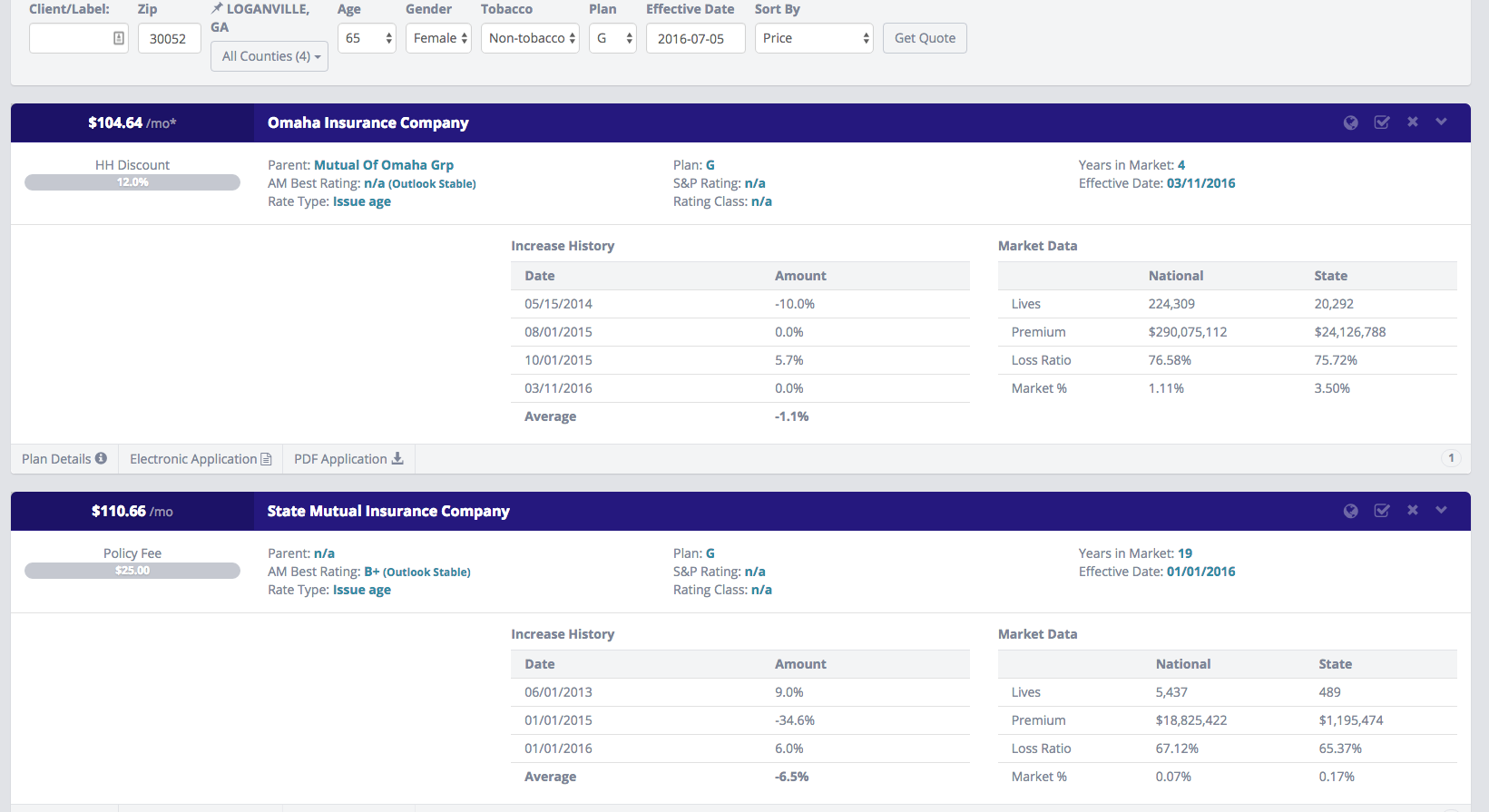The image size is (1489, 812).
Task: Click the 05/15/2014 increase history date
Action: [558, 304]
